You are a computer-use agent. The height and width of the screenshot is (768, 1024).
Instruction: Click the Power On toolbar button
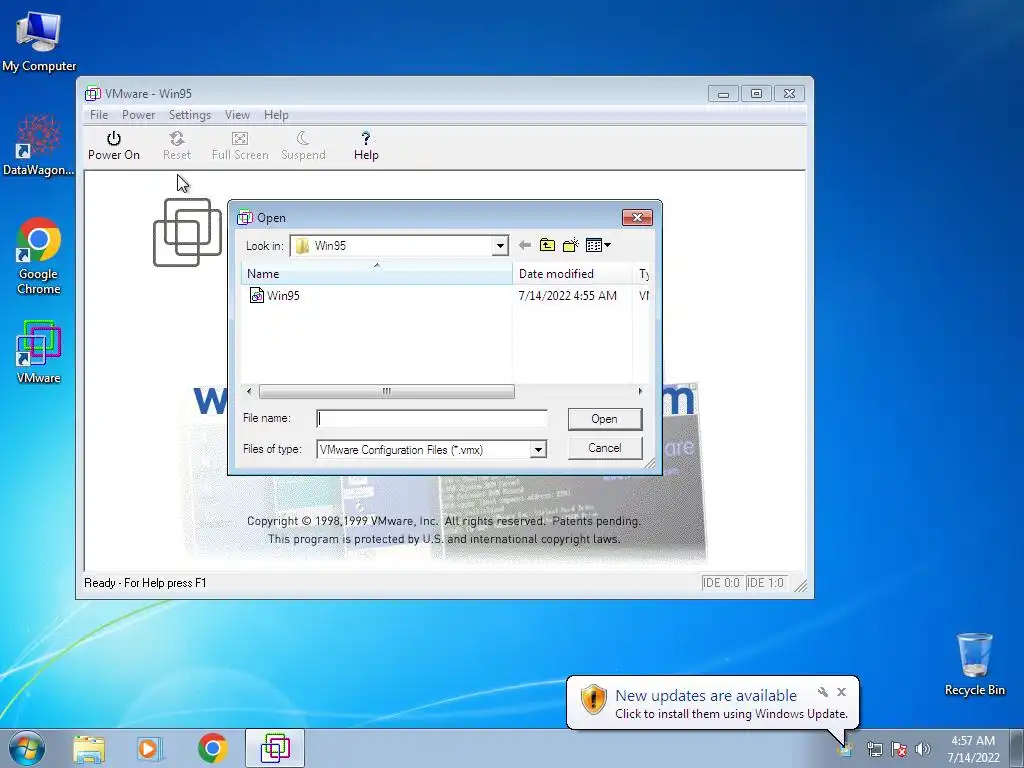[114, 146]
